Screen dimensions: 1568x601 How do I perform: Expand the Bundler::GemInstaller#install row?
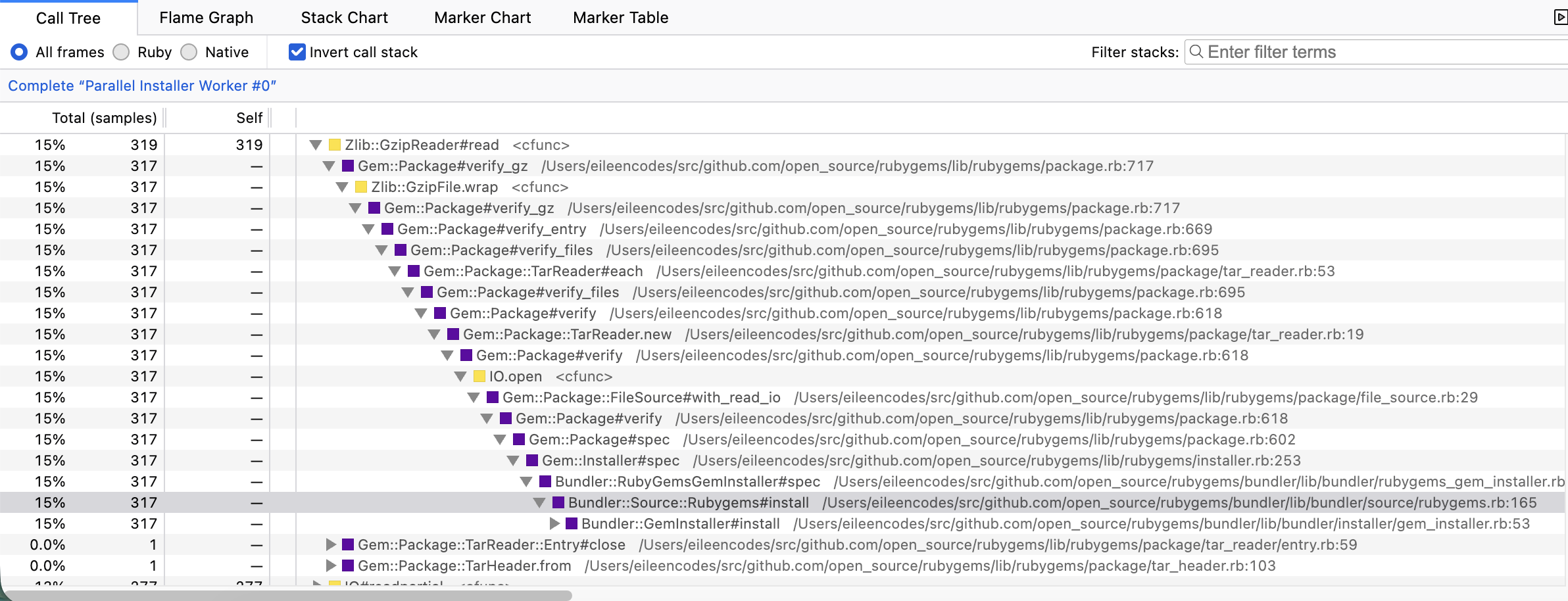point(554,523)
